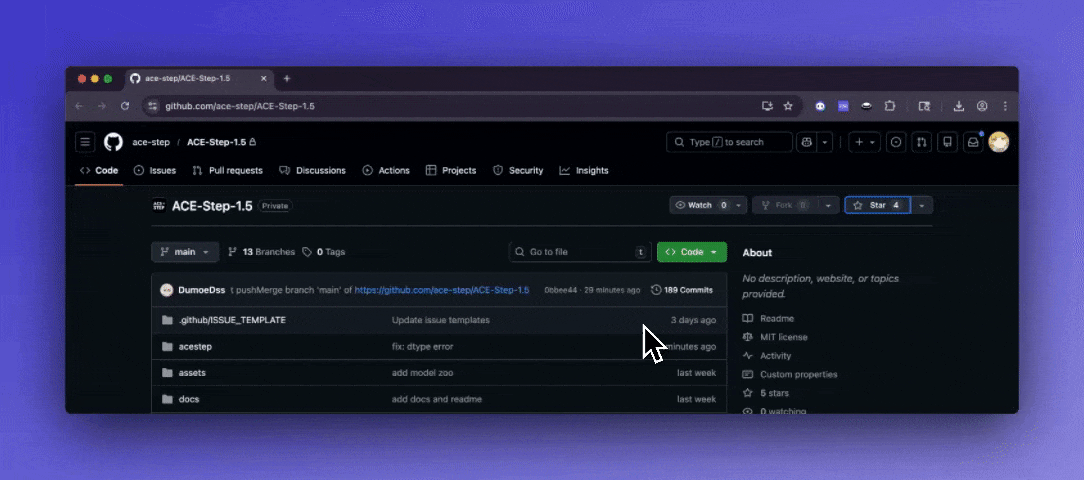Open the panda-face browser extension icon
1084x480 pixels.
coord(820,107)
